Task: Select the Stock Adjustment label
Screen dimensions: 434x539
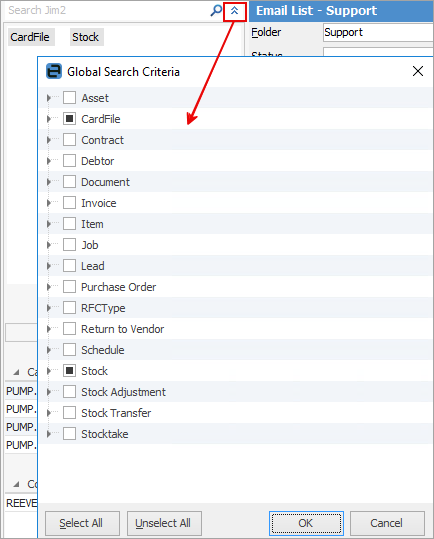Action: pos(123,392)
